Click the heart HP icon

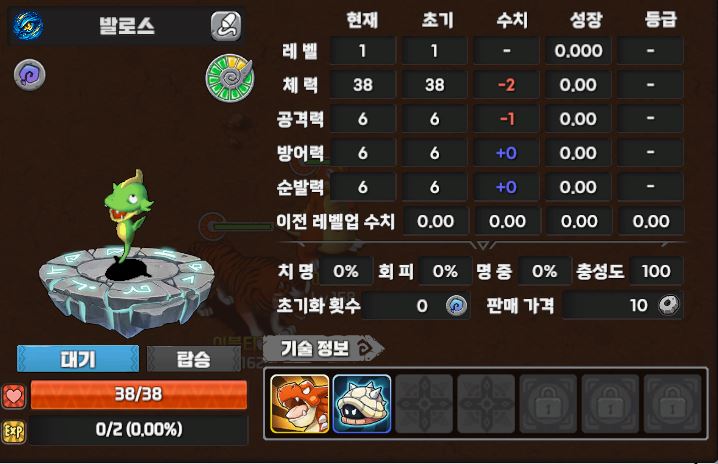tap(14, 396)
